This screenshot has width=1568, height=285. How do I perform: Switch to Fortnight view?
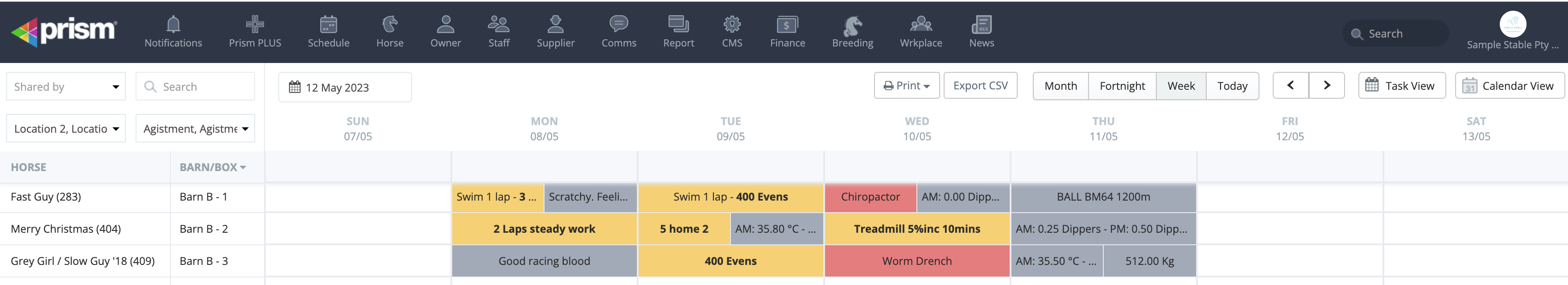[1122, 86]
